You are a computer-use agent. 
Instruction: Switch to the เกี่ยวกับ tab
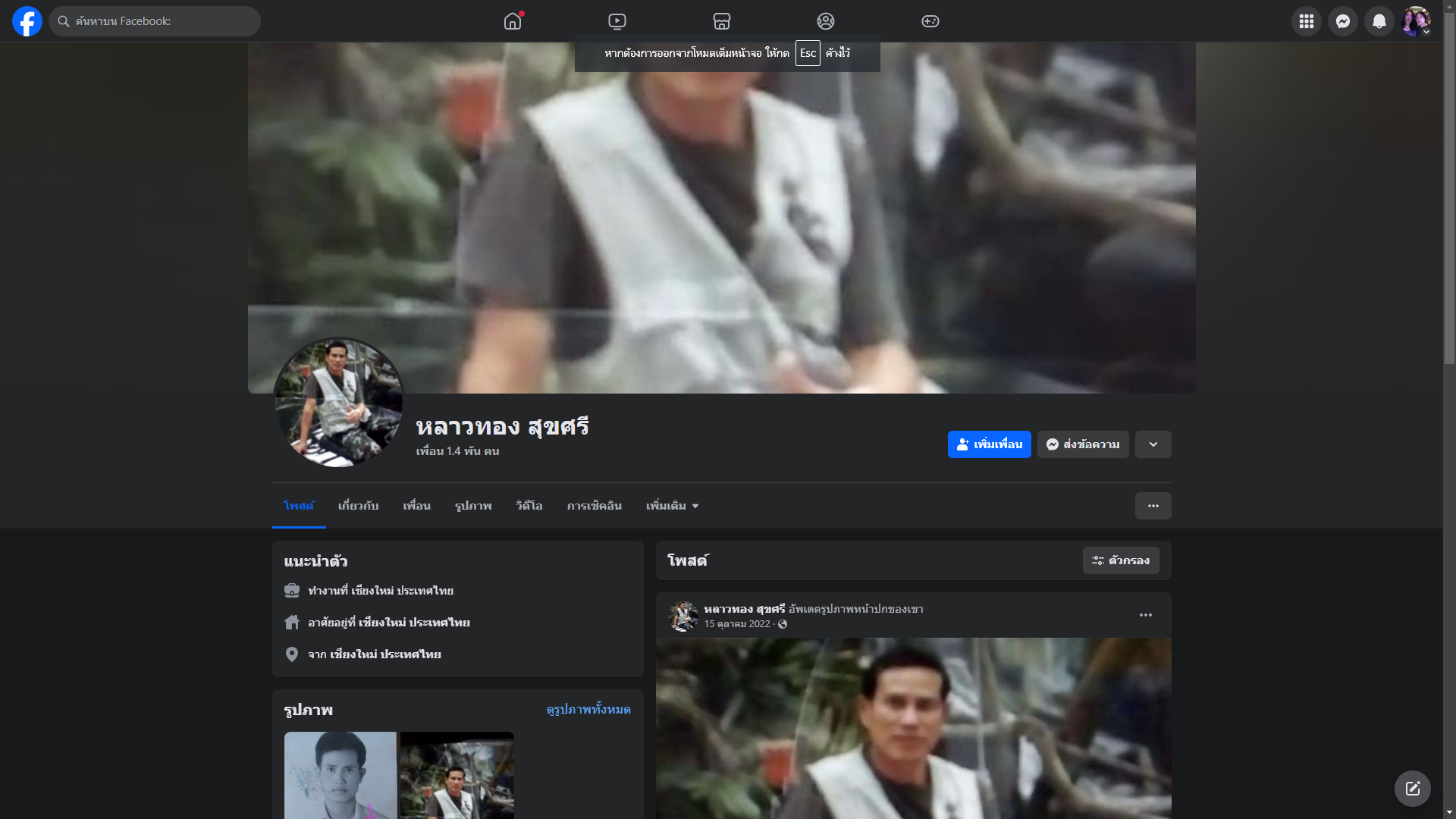point(358,506)
